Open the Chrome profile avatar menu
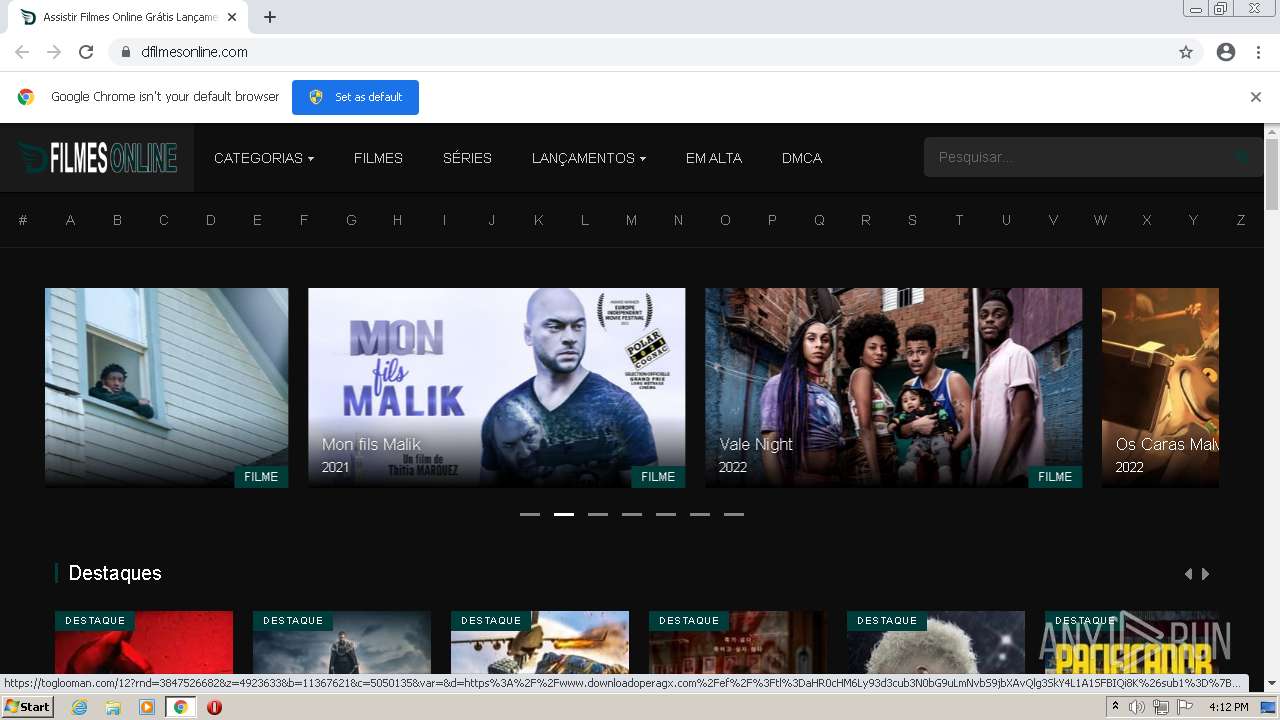Viewport: 1280px width, 720px height. [x=1226, y=52]
